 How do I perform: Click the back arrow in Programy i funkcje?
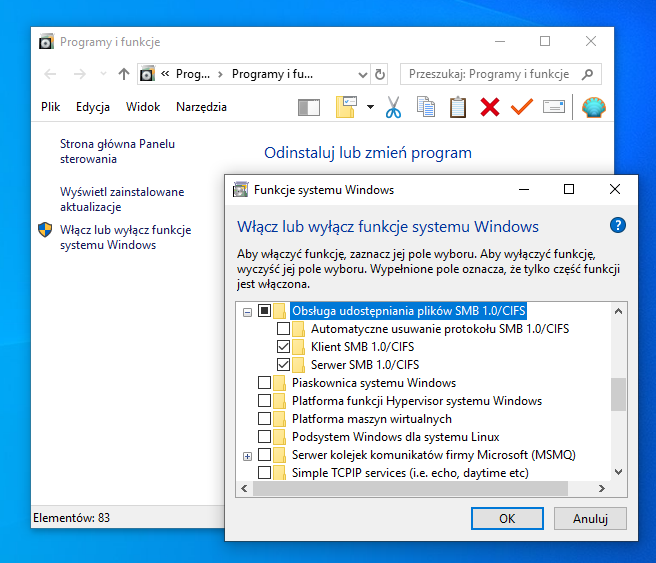[50, 74]
